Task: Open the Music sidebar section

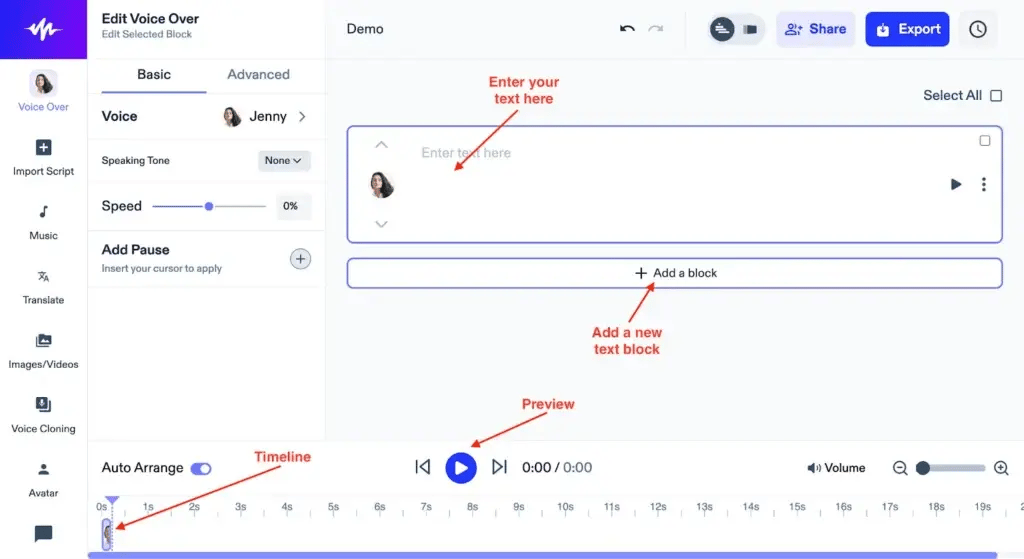Action: [43, 221]
